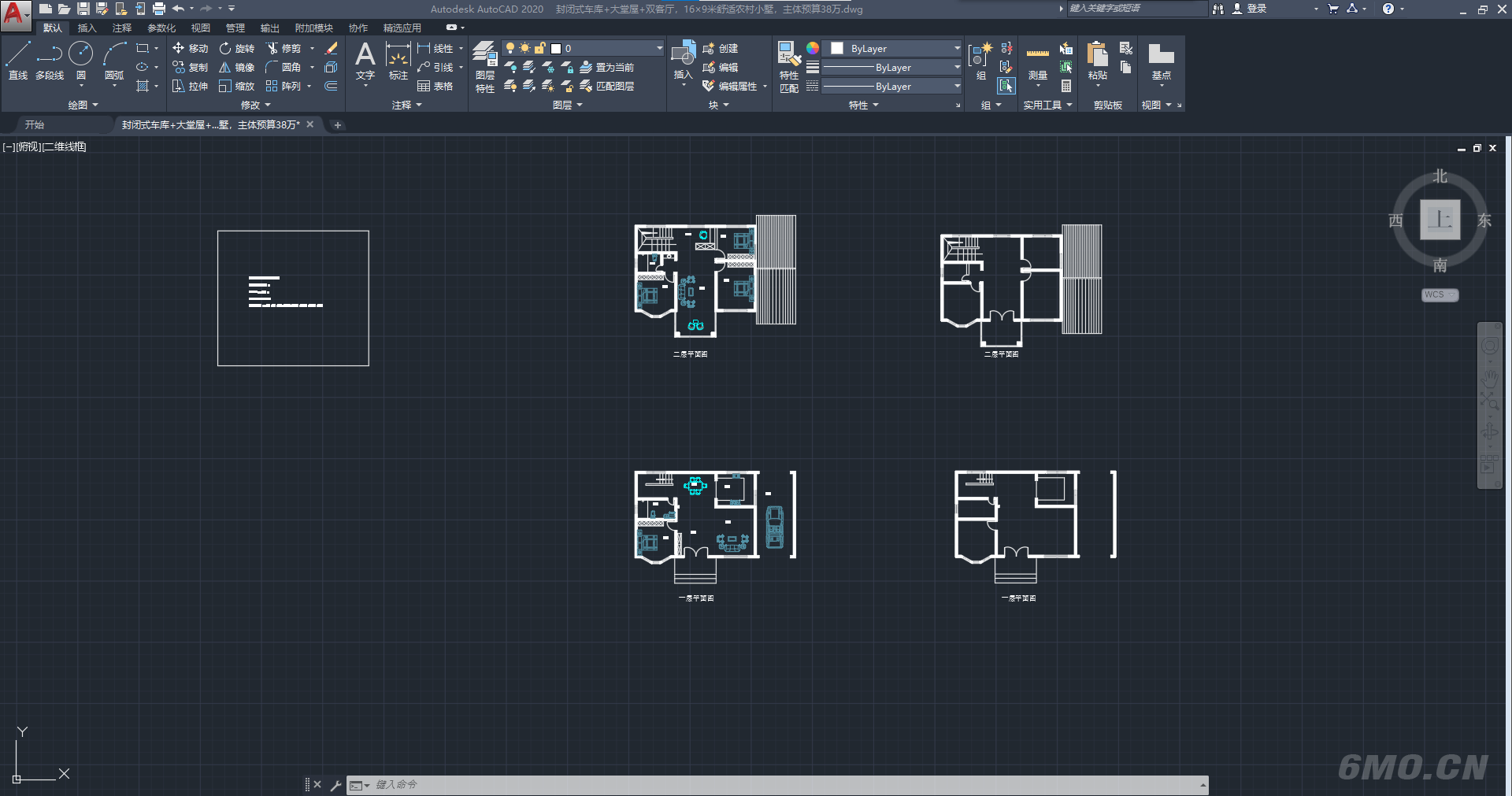The height and width of the screenshot is (796, 1512).
Task: Toggle layer lock icon for layer 0
Action: [x=539, y=48]
